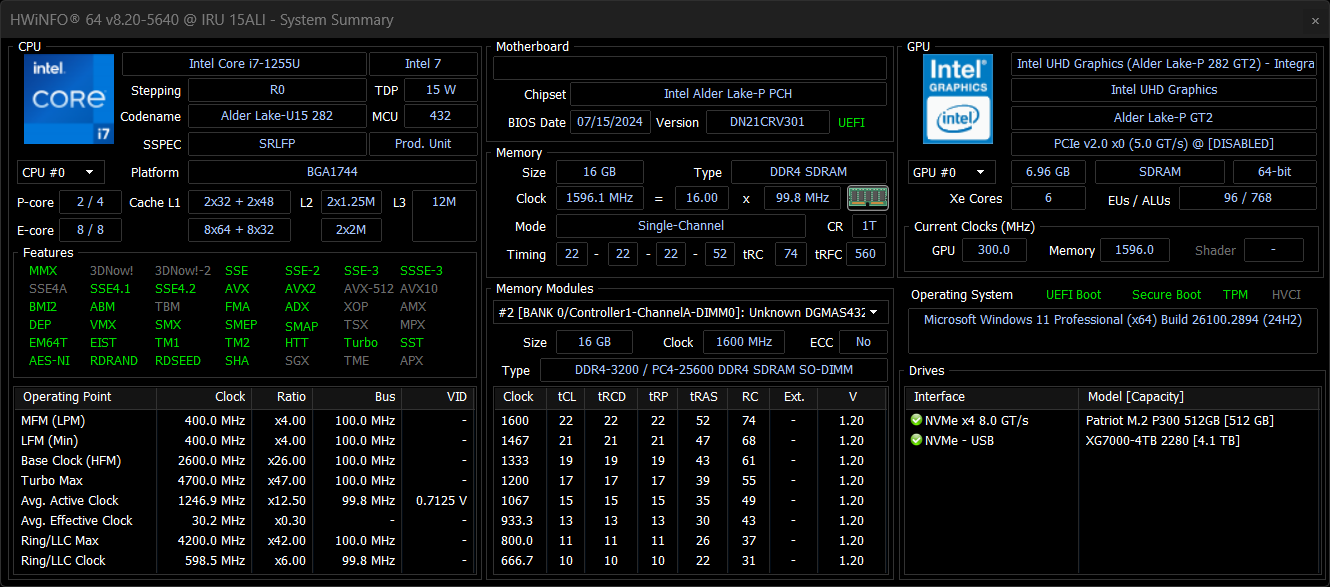Click the Turbo feature label
1330x587 pixels.
(x=360, y=342)
